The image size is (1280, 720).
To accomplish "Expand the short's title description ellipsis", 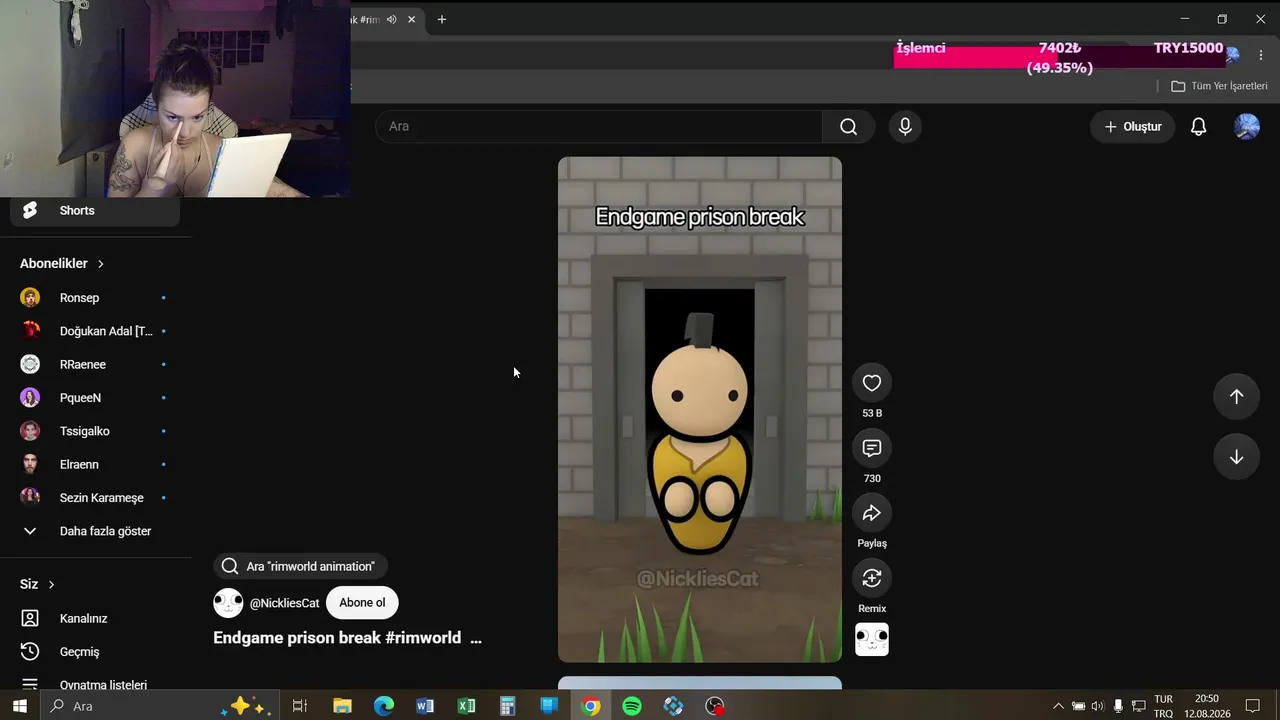I will pyautogui.click(x=475, y=638).
